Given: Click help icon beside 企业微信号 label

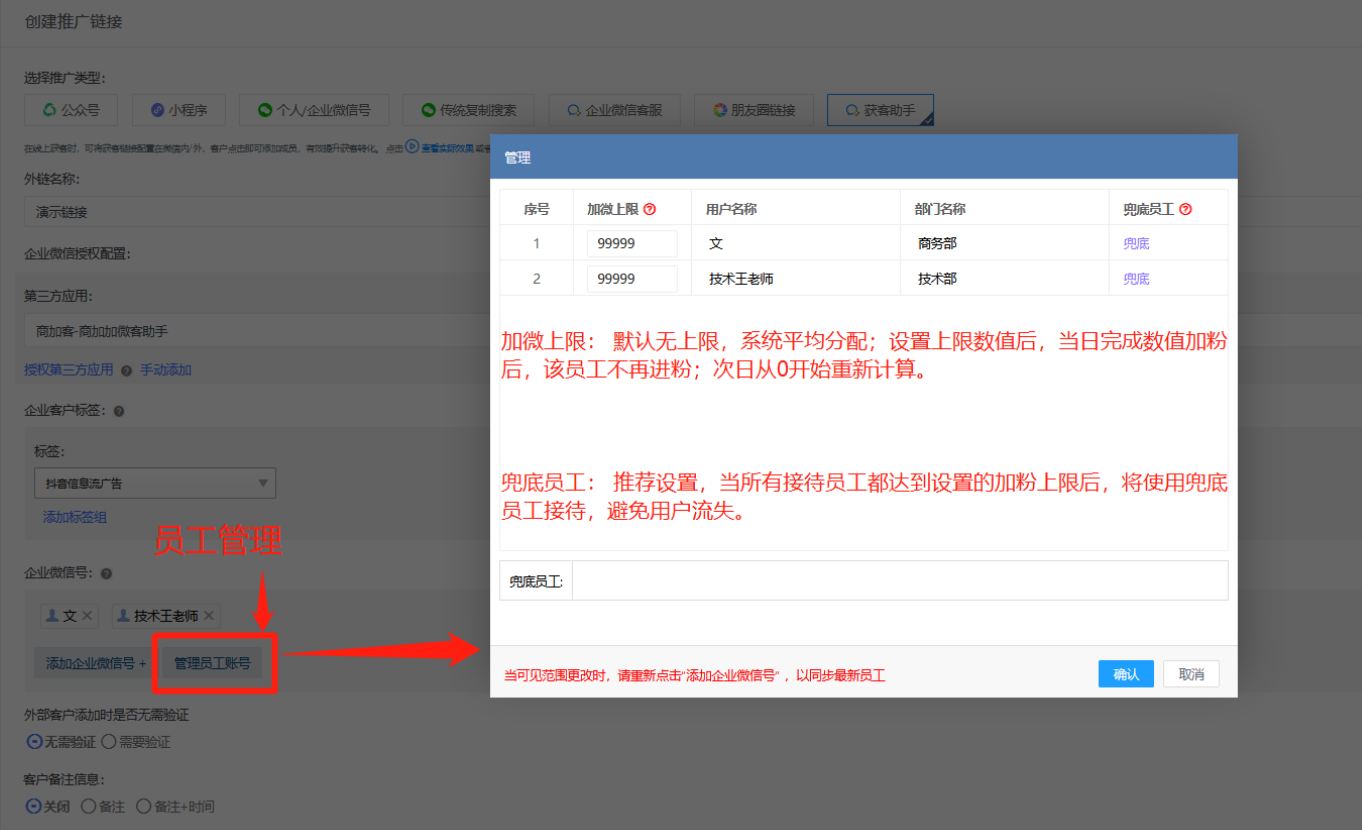Looking at the screenshot, I should click(106, 574).
